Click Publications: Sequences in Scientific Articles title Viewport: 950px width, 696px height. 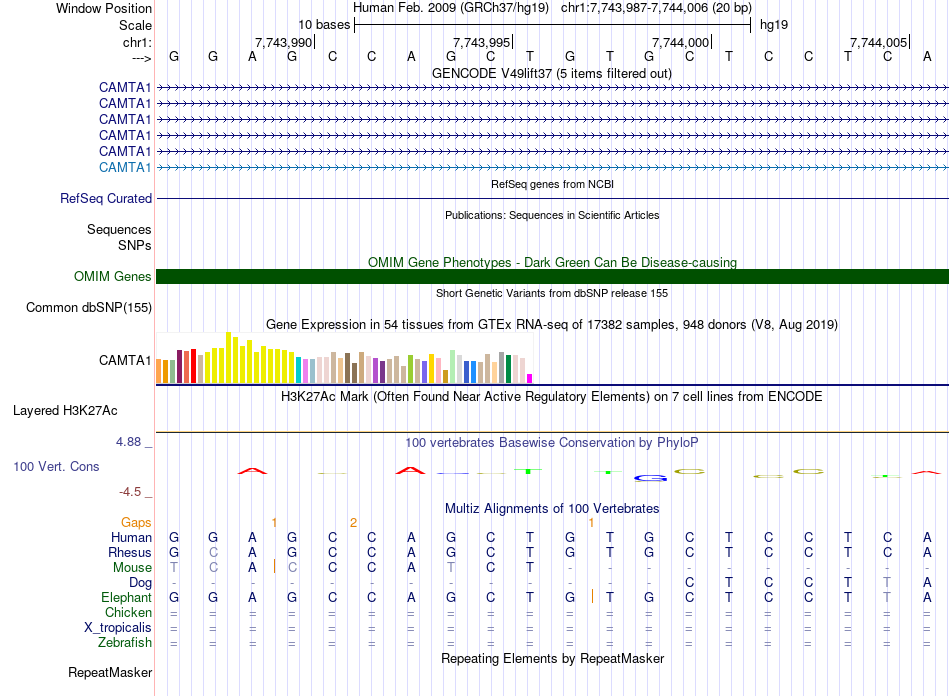tap(552, 215)
